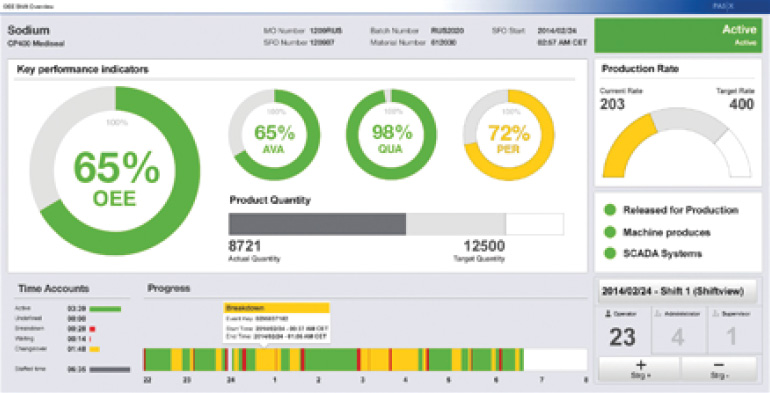Screen dimensions: 770x393
Task: Click the Sodium product title
Action: tap(28, 30)
